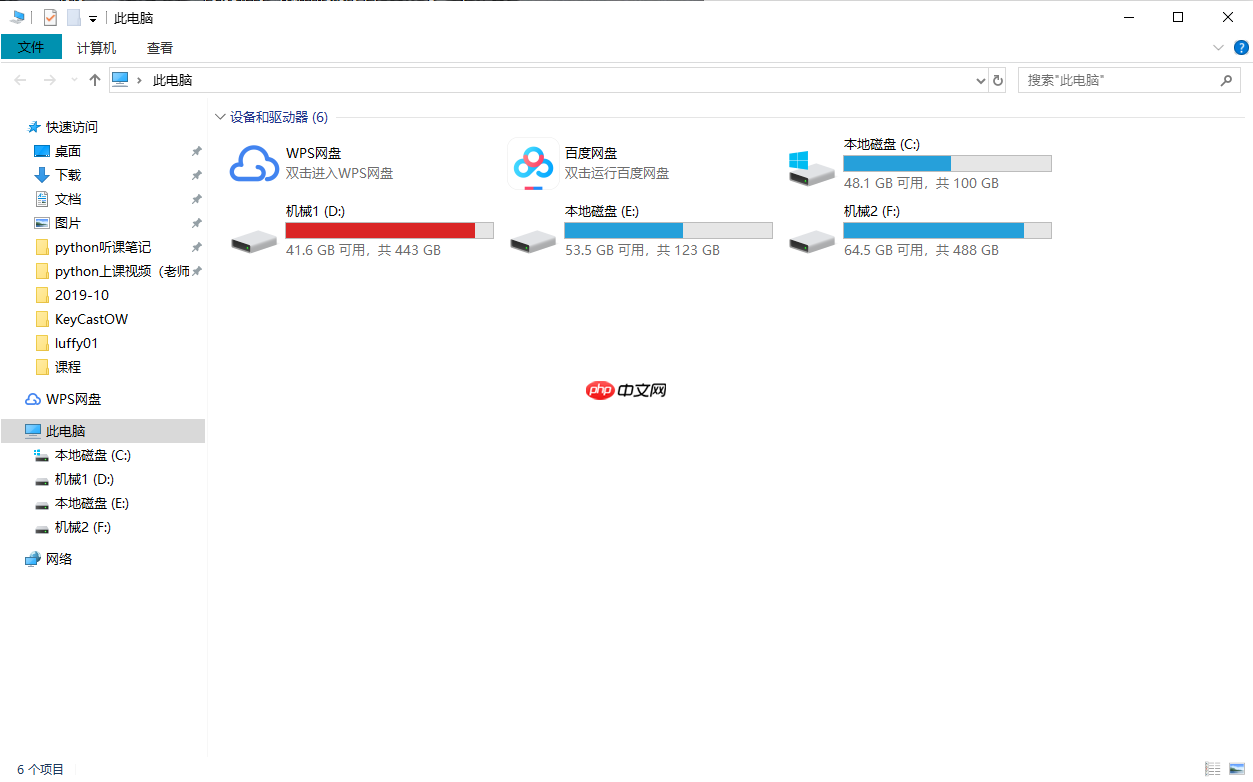Click the 网络 network icon in sidebar
The image size is (1253, 782).
[34, 559]
